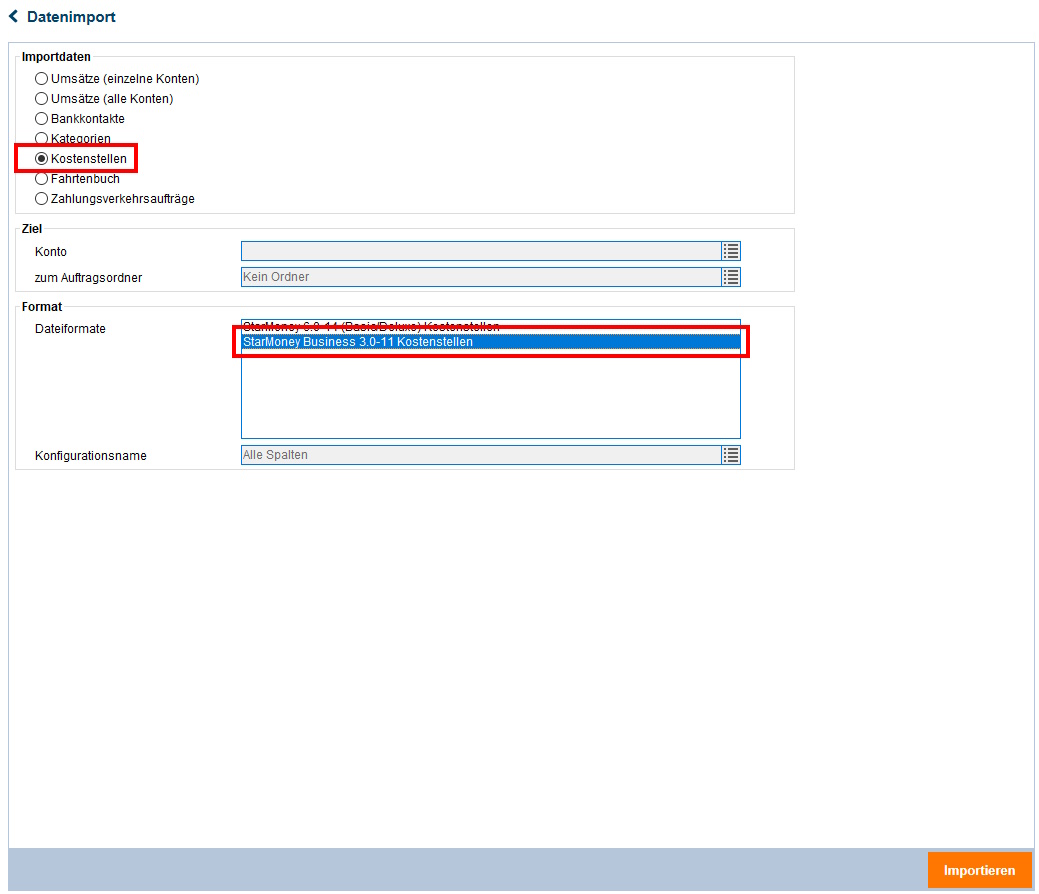Image resolution: width=1039 pixels, height=894 pixels.
Task: Open the Konfigurationsname selection list icon
Action: tap(731, 455)
